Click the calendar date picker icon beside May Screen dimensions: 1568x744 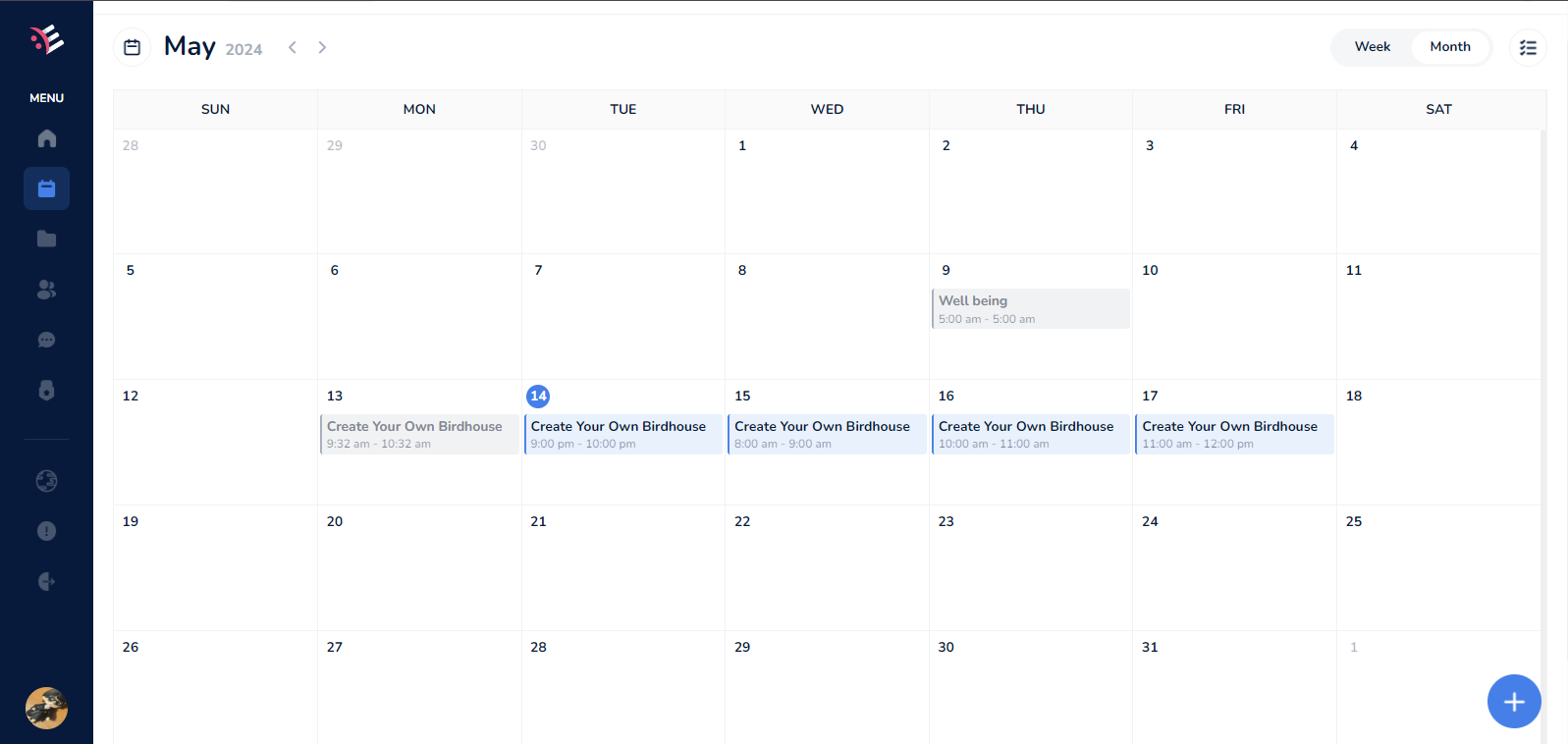tap(133, 47)
